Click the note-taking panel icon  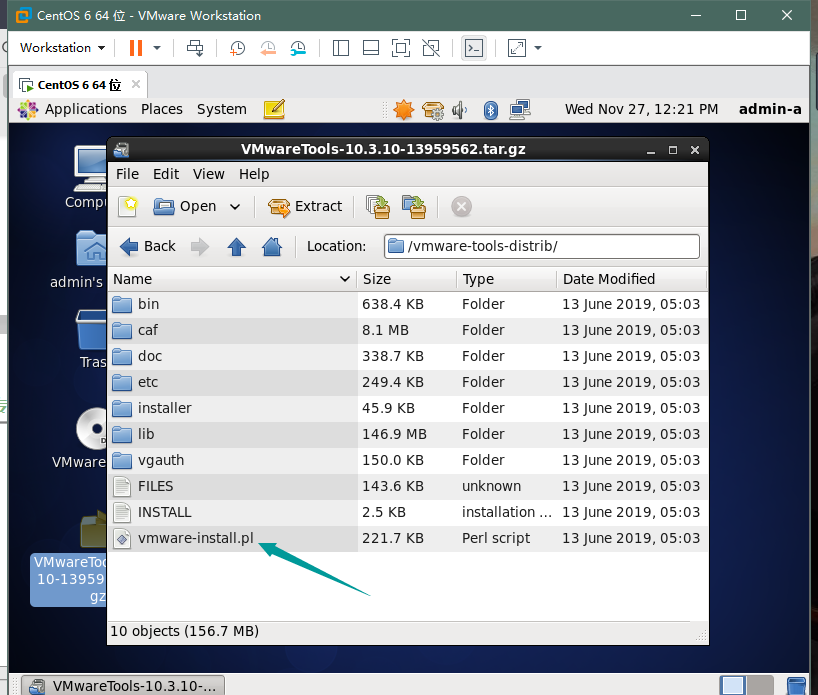pyautogui.click(x=274, y=109)
